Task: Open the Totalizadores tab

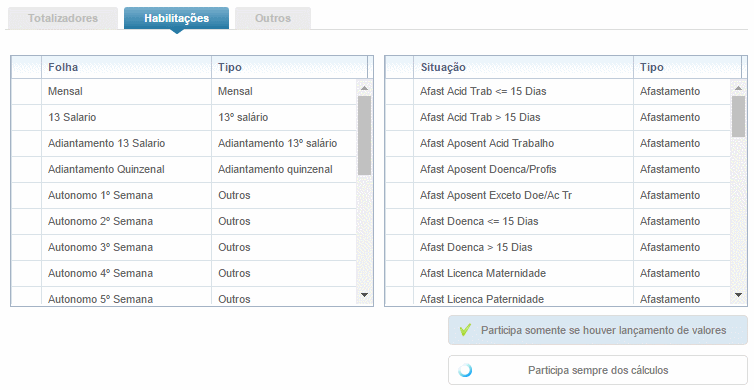Action: tap(63, 18)
